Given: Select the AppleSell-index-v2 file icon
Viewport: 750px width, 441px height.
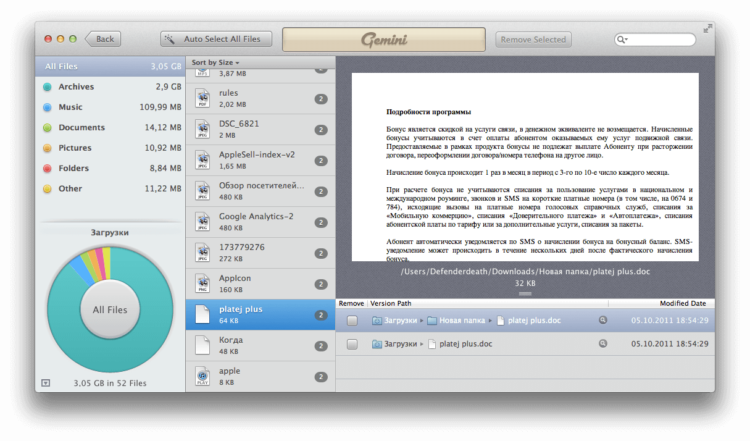Looking at the screenshot, I should (x=203, y=160).
